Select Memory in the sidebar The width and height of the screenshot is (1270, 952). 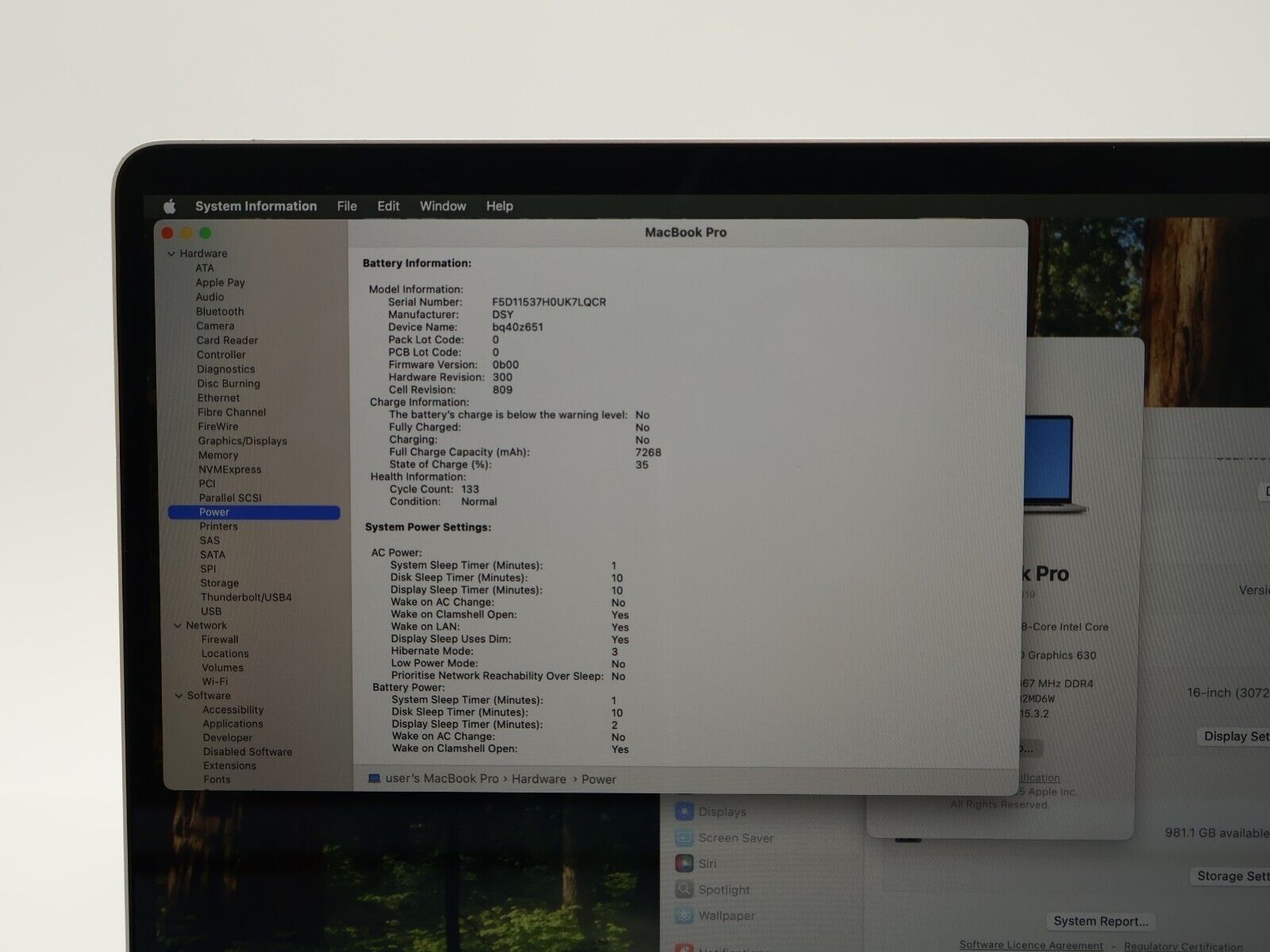click(218, 455)
